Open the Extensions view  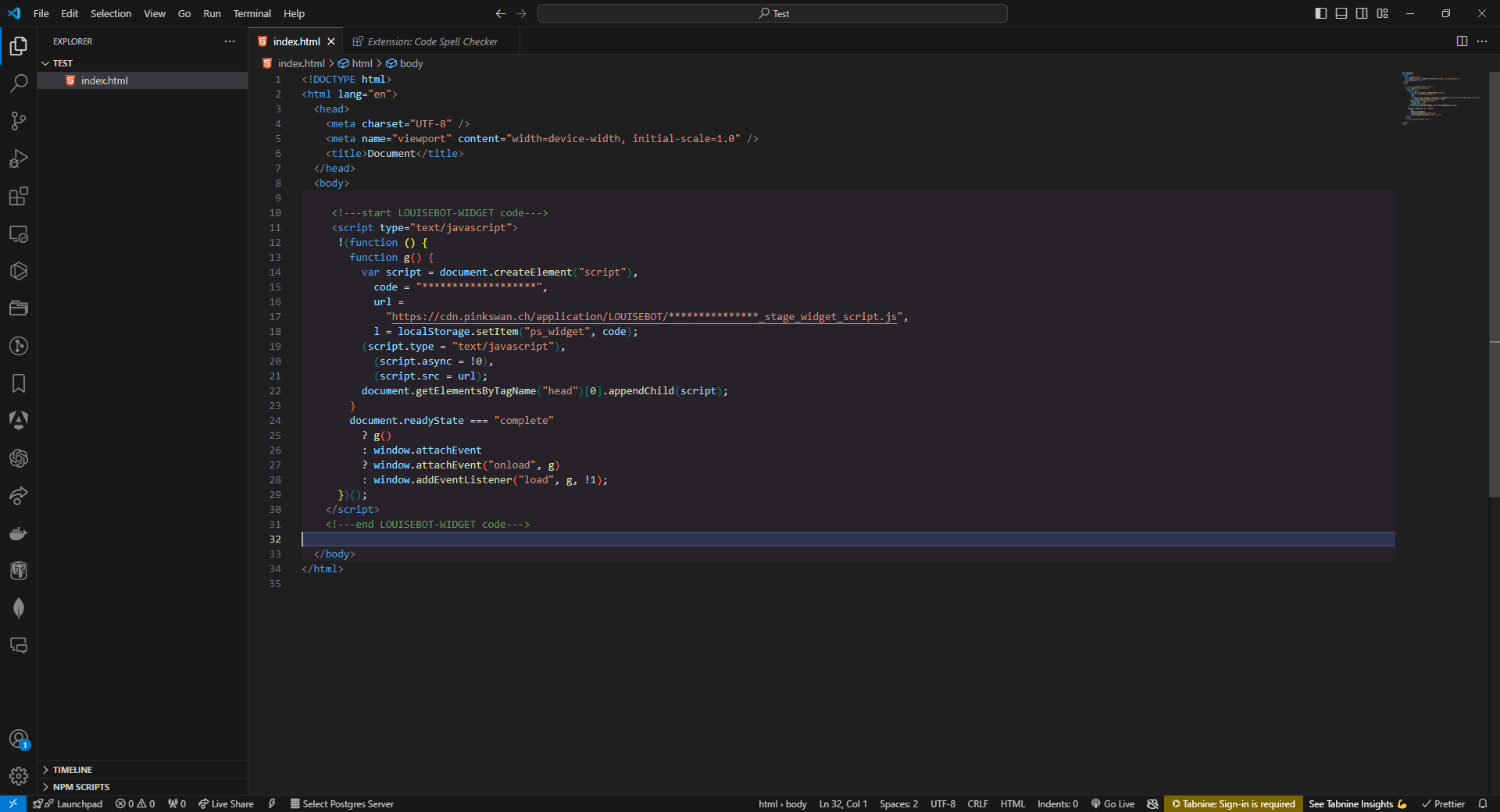(19, 196)
